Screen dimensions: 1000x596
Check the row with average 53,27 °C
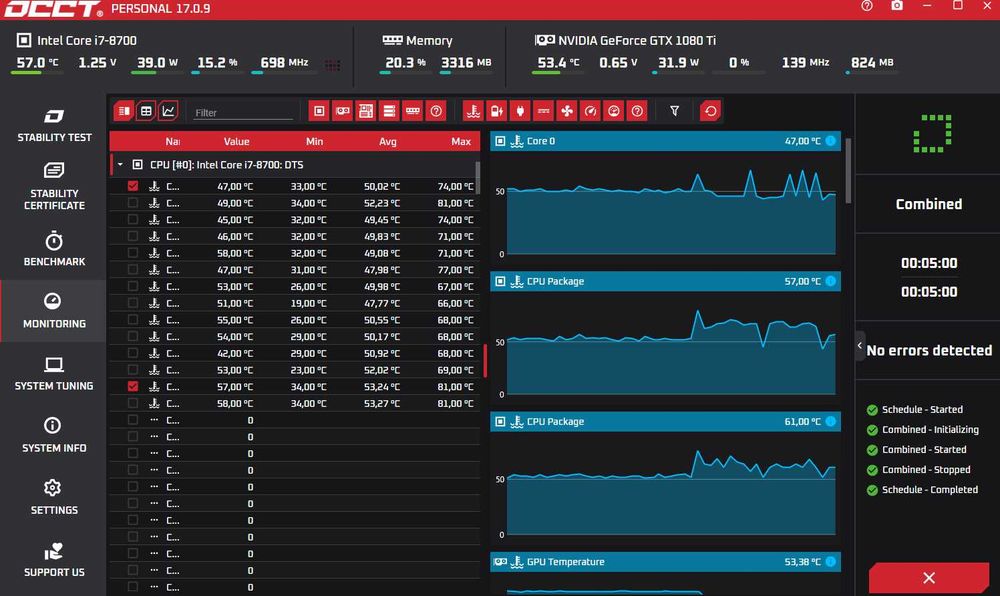point(133,403)
